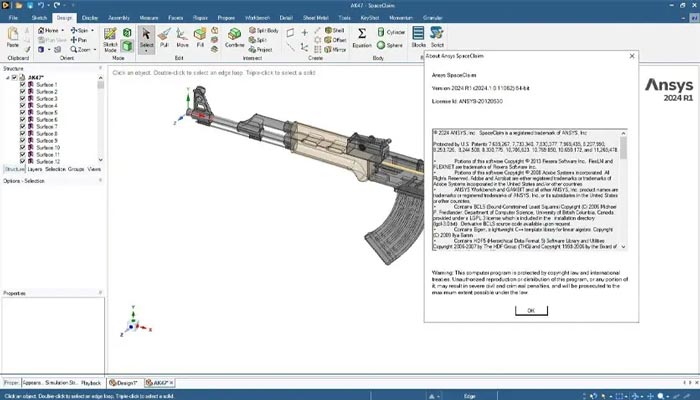Viewport: 700px width, 400px height.
Task: Open the Equation sigma tool
Action: coord(362,38)
